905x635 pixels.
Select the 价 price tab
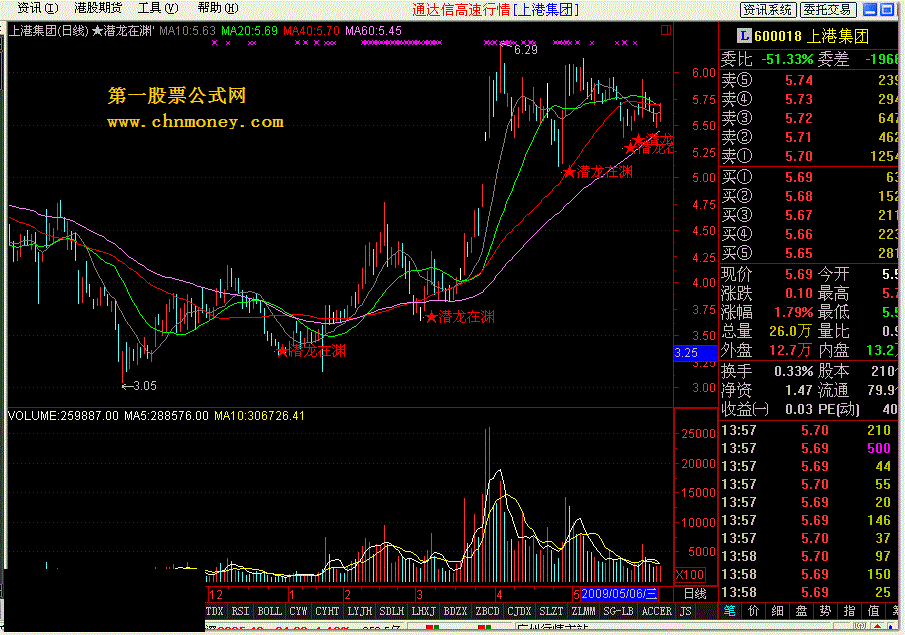pyautogui.click(x=753, y=611)
